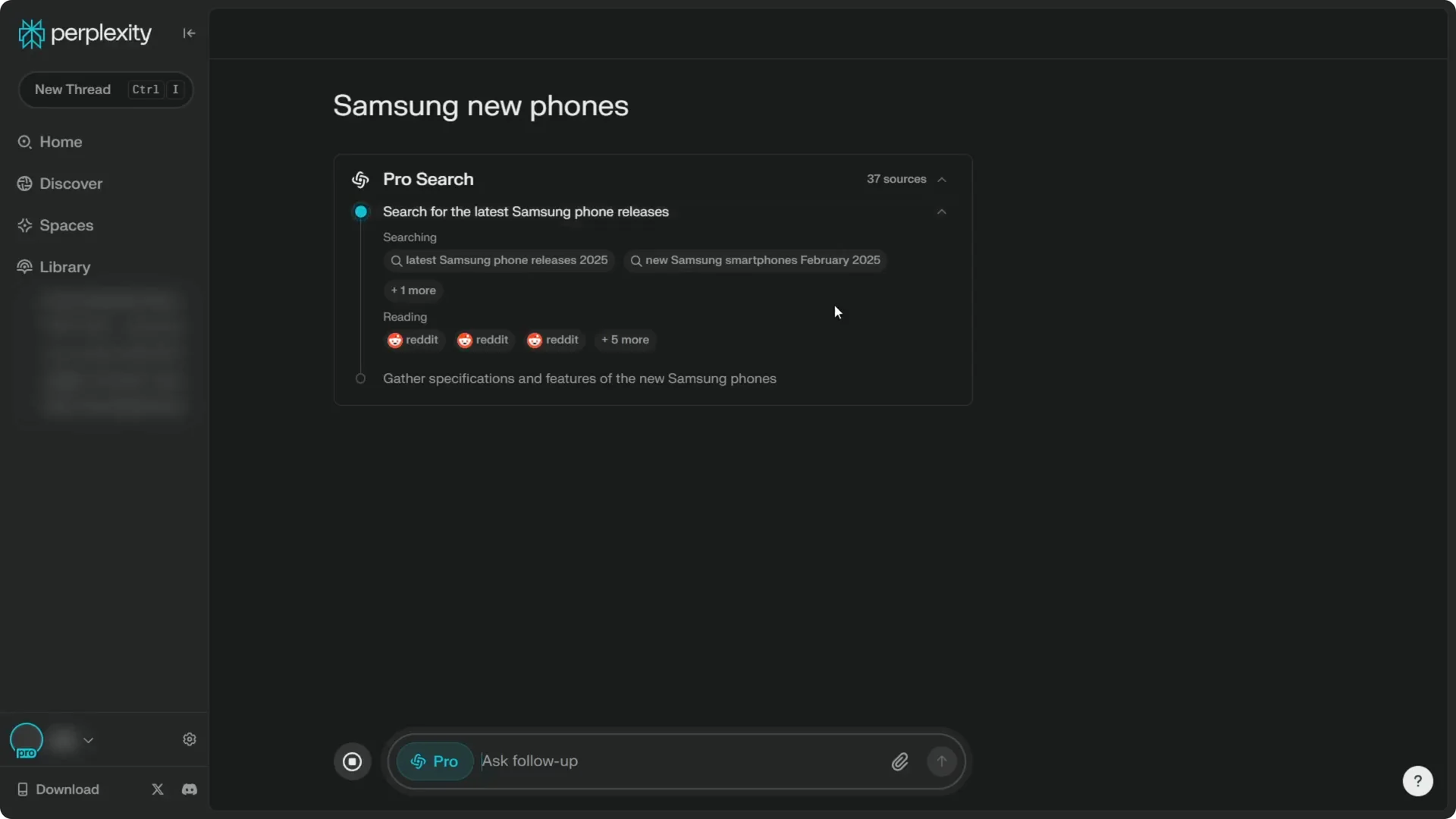Viewport: 1456px width, 819px height.
Task: Stop generation with the stop button
Action: [x=352, y=761]
